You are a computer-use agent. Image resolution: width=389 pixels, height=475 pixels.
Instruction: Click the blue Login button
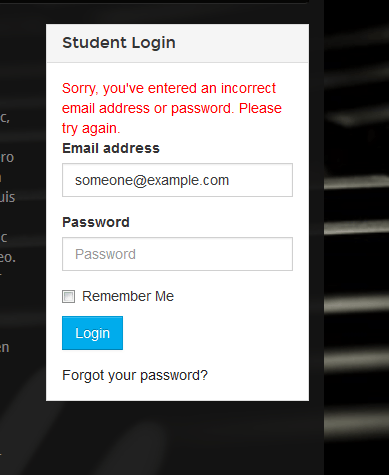(x=92, y=333)
